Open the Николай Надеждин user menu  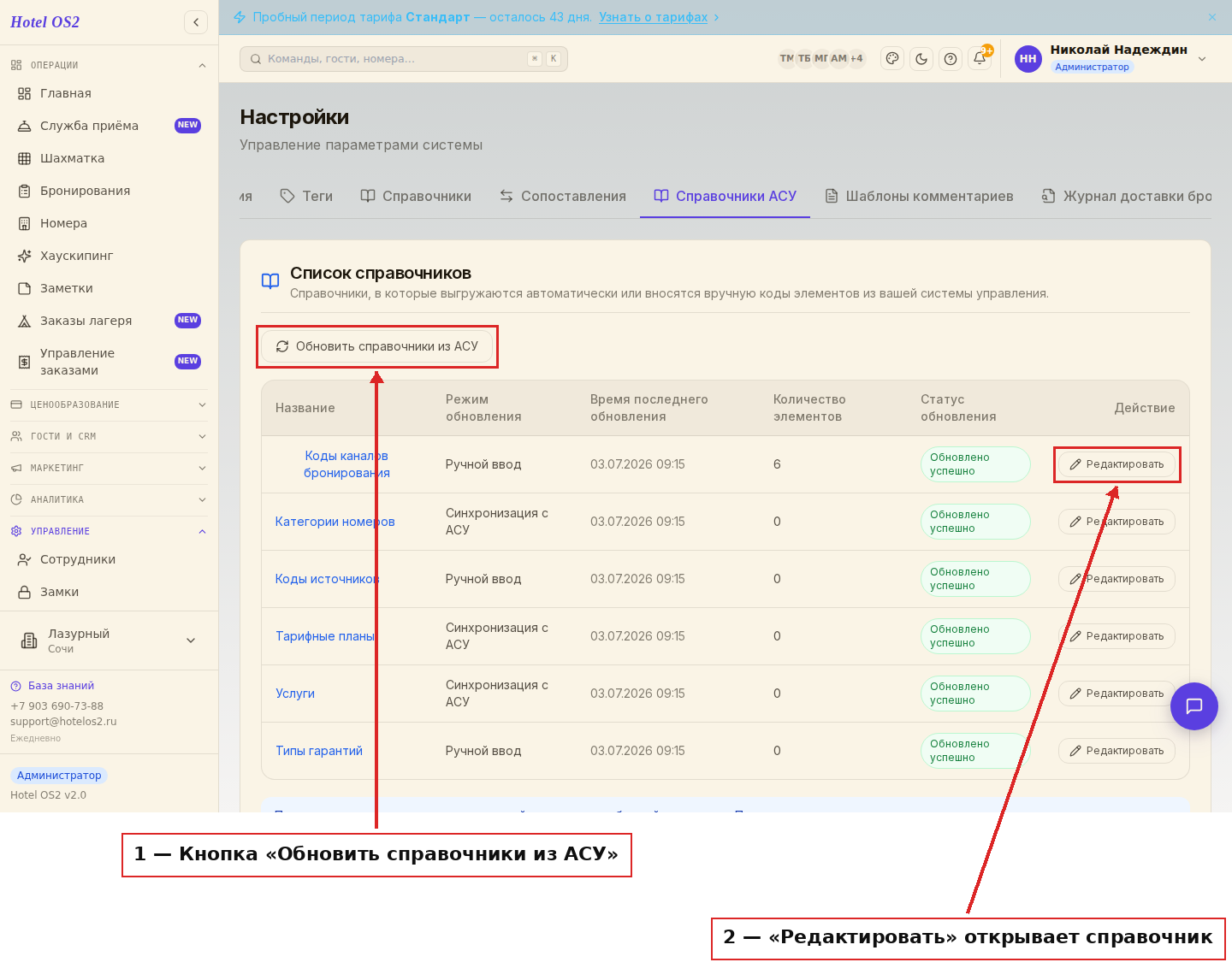(x=1111, y=58)
